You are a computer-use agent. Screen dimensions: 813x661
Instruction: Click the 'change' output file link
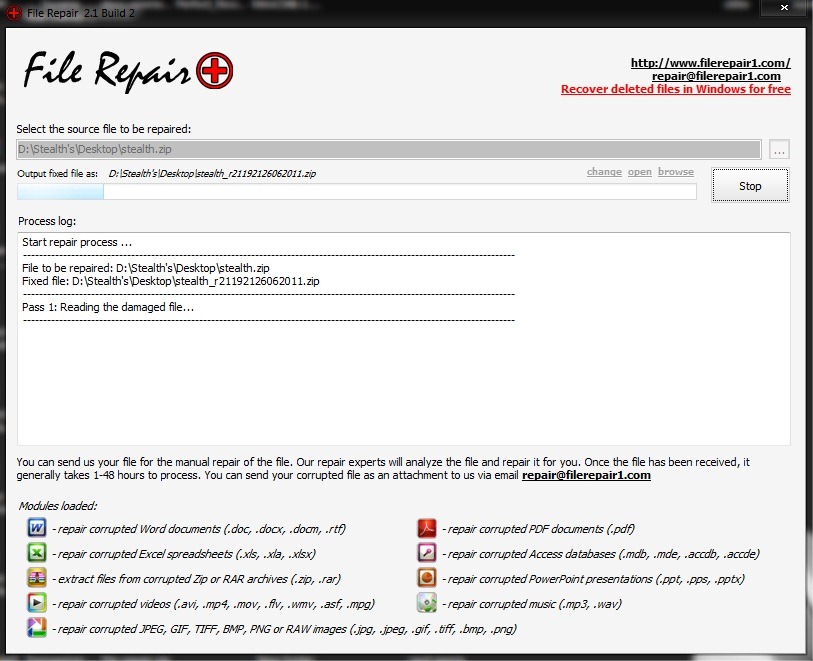click(x=604, y=172)
